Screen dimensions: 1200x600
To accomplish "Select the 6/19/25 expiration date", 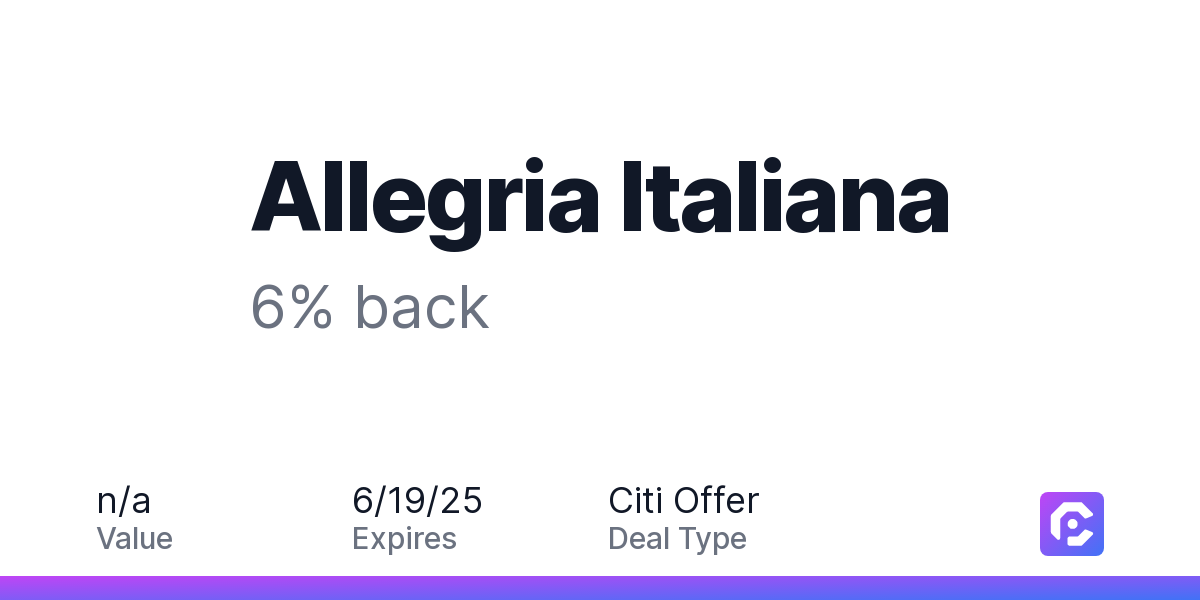I will [417, 500].
